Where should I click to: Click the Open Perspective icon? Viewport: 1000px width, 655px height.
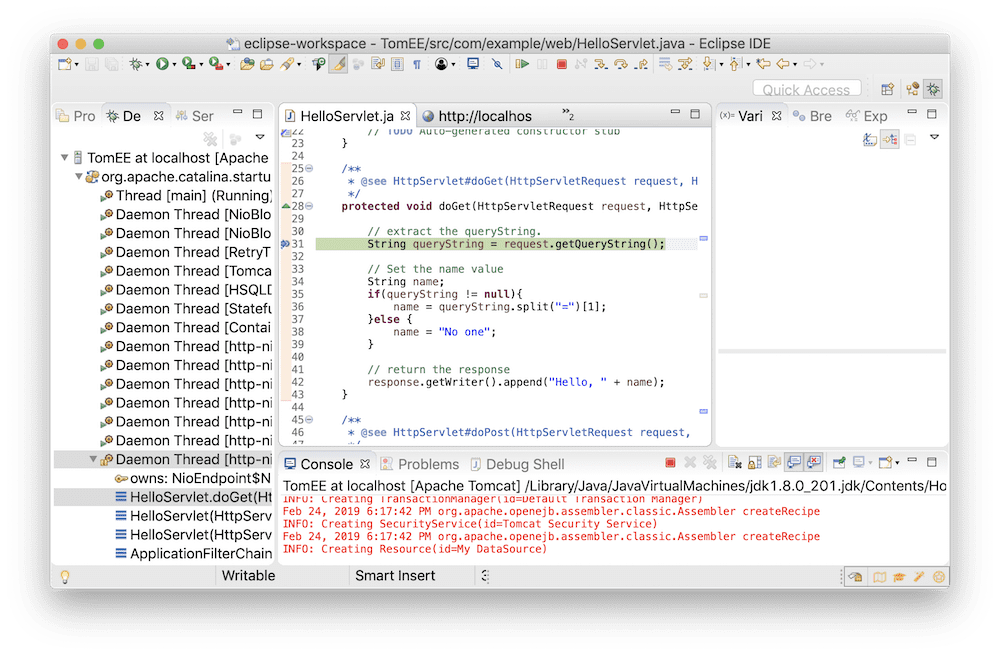(x=887, y=89)
